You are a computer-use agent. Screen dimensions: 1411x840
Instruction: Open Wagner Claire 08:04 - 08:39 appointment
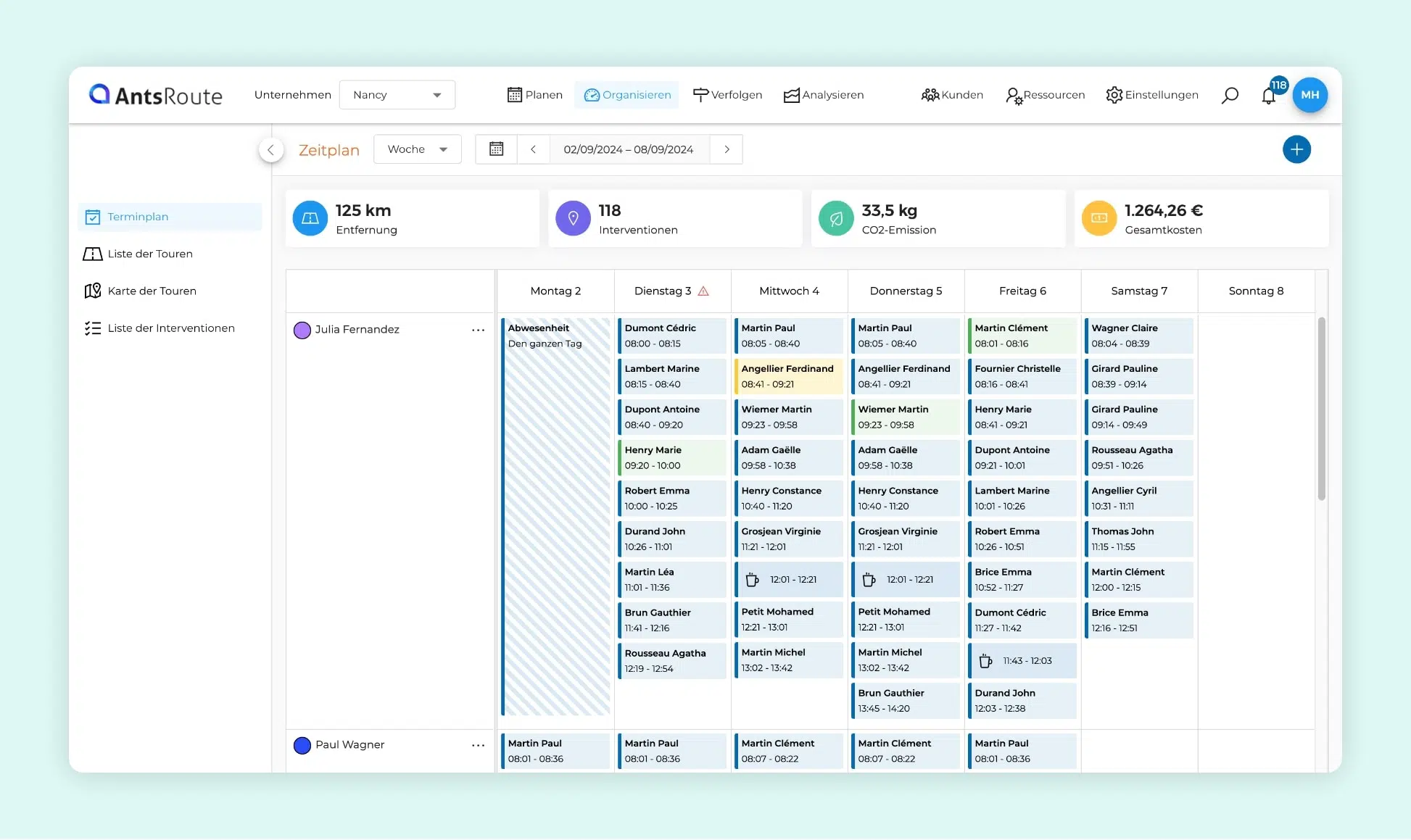1139,336
